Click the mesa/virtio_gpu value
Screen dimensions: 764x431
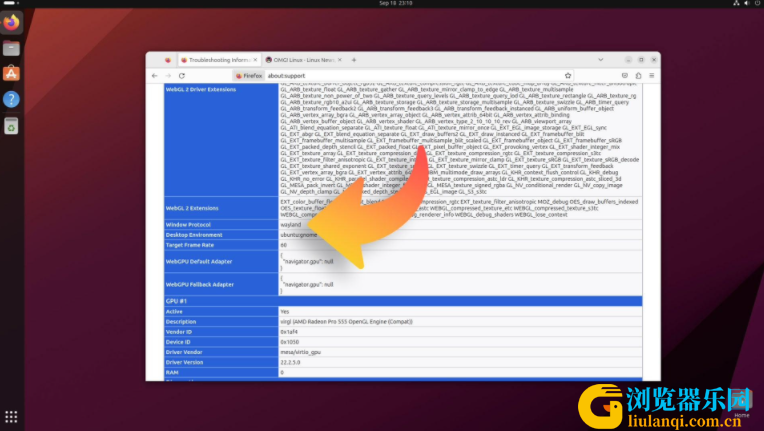pos(301,352)
